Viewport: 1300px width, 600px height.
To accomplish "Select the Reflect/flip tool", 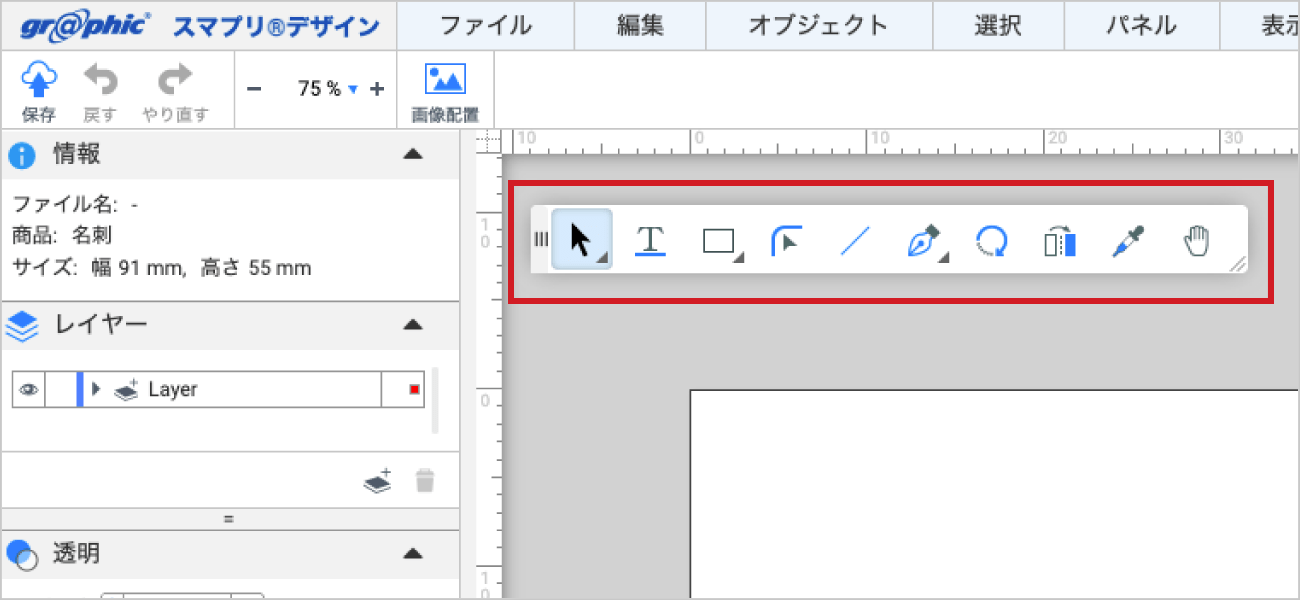I will pos(1060,241).
